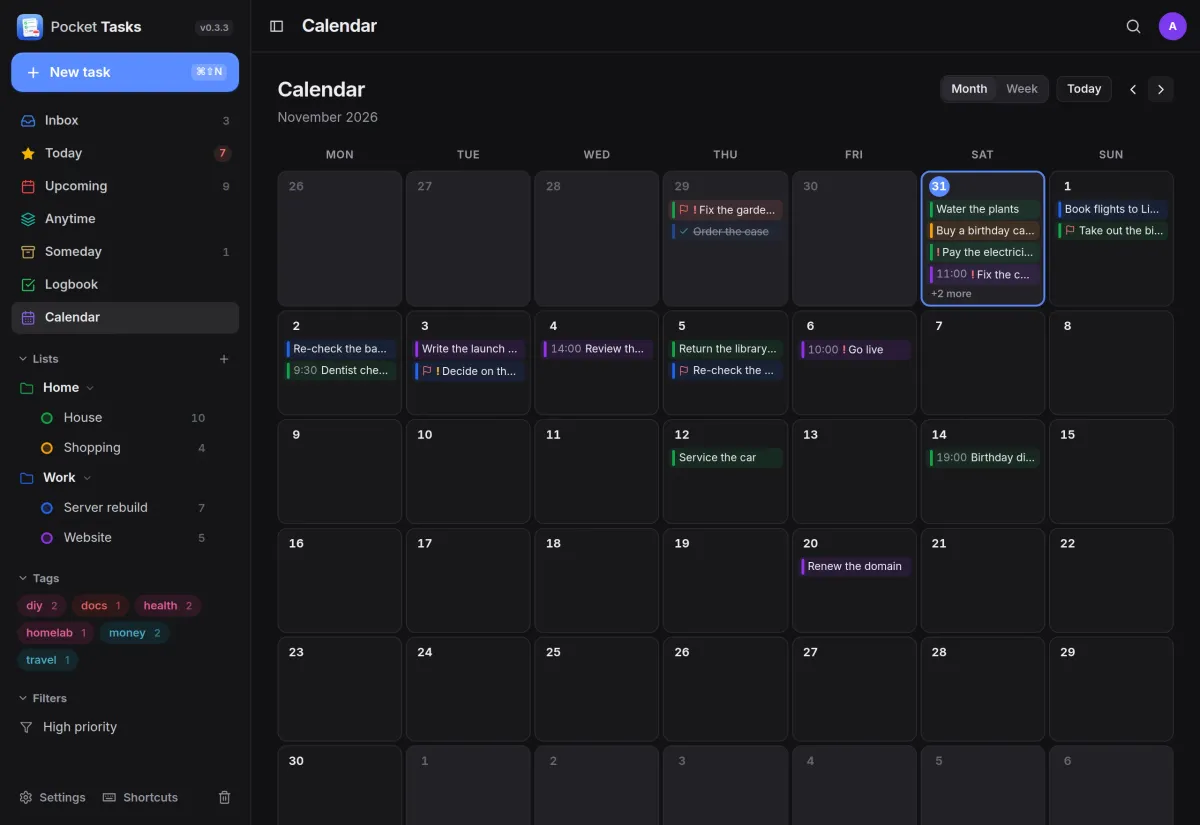The height and width of the screenshot is (825, 1200).
Task: Filter by the travel tag
Action: pyautogui.click(x=48, y=660)
